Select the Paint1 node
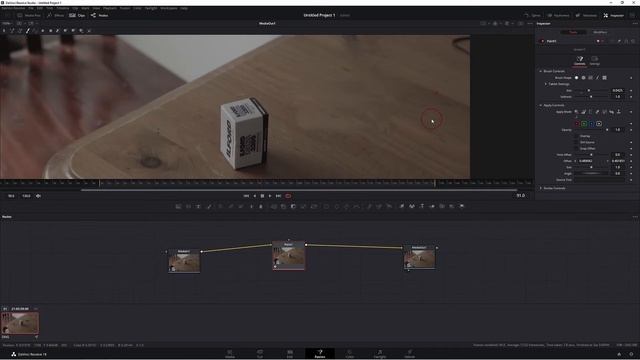 point(289,256)
